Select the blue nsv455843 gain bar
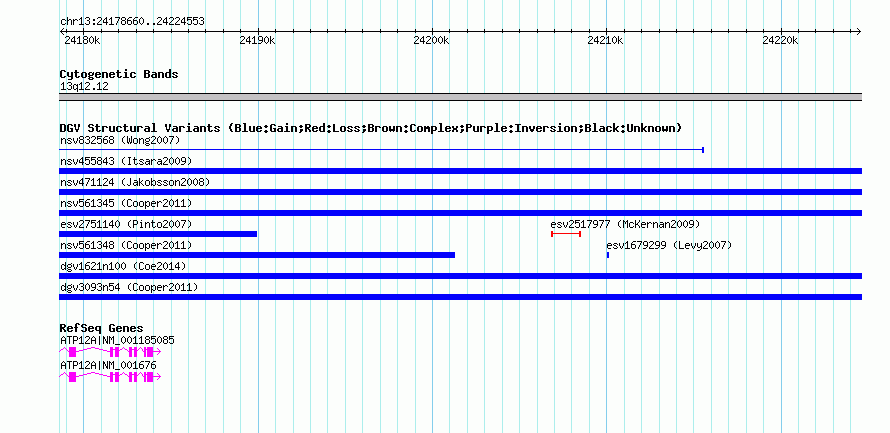890x433 pixels. click(460, 171)
